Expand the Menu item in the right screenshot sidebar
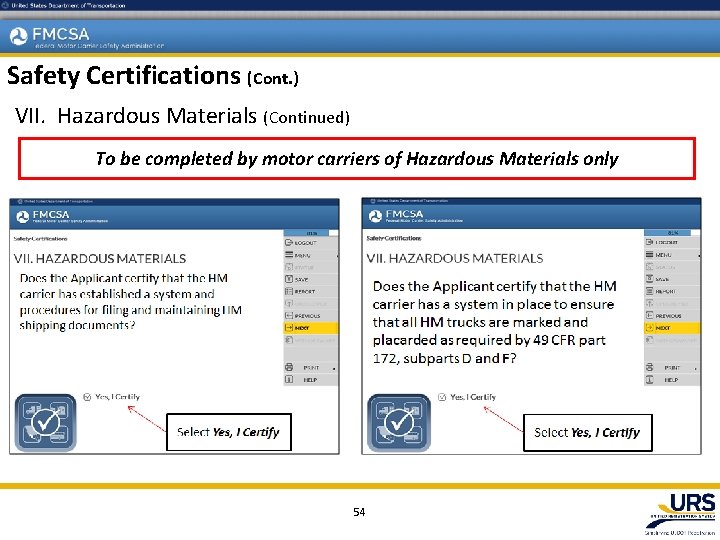The image size is (720, 540). coord(671,254)
